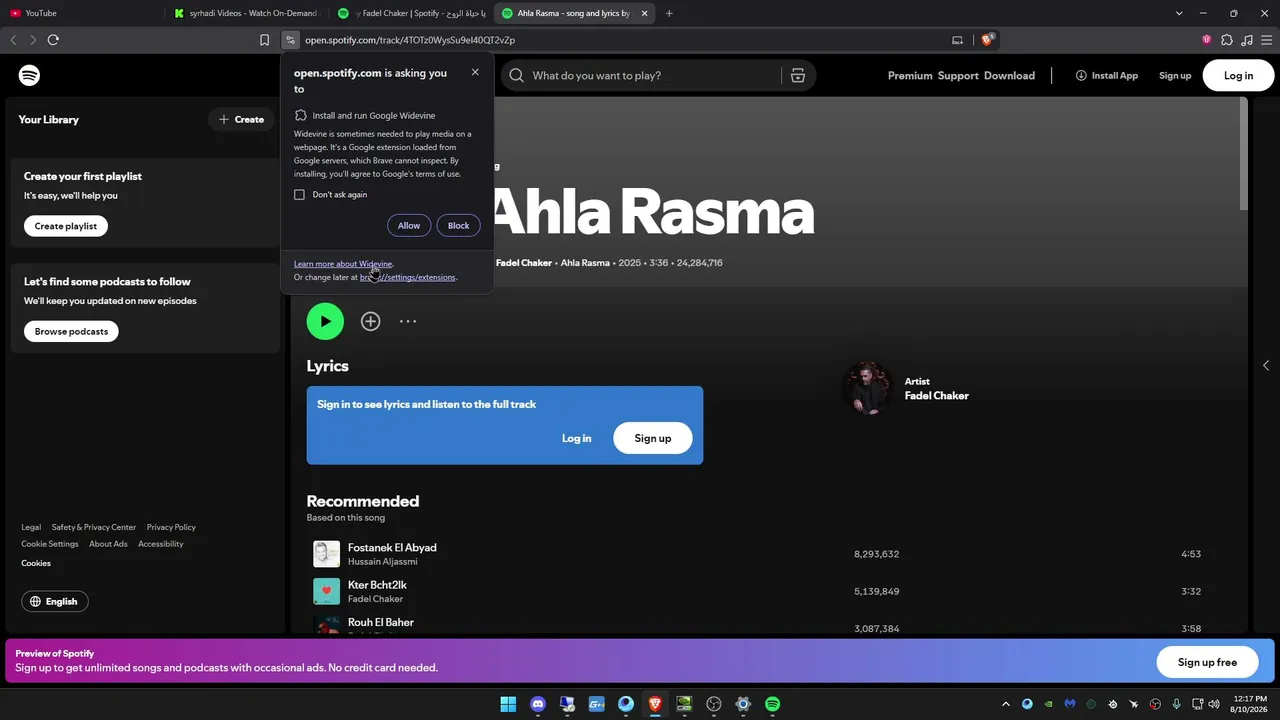Open a new browser tab
This screenshot has width=1280, height=720.
click(669, 13)
